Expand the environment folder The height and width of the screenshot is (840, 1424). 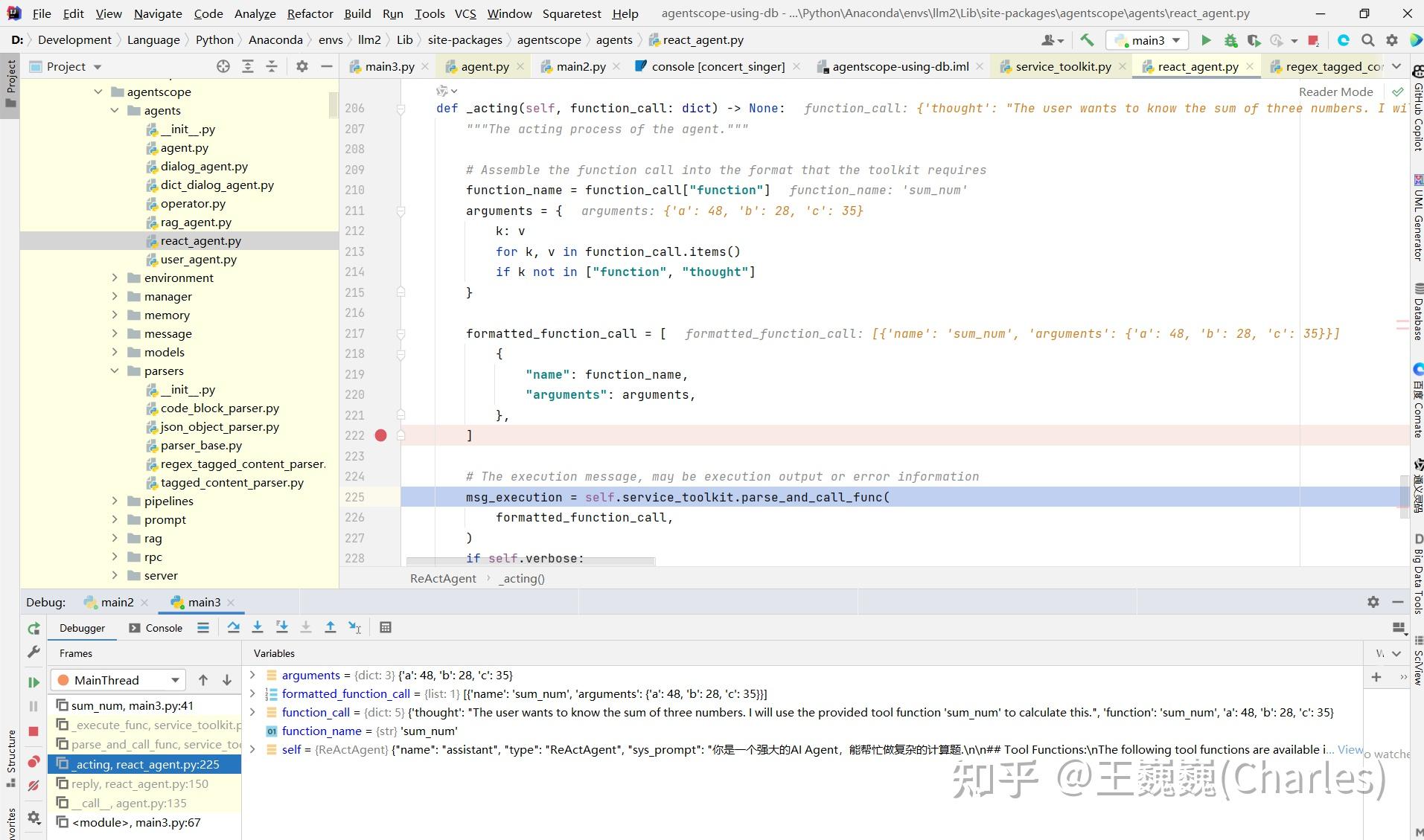pyautogui.click(x=115, y=278)
